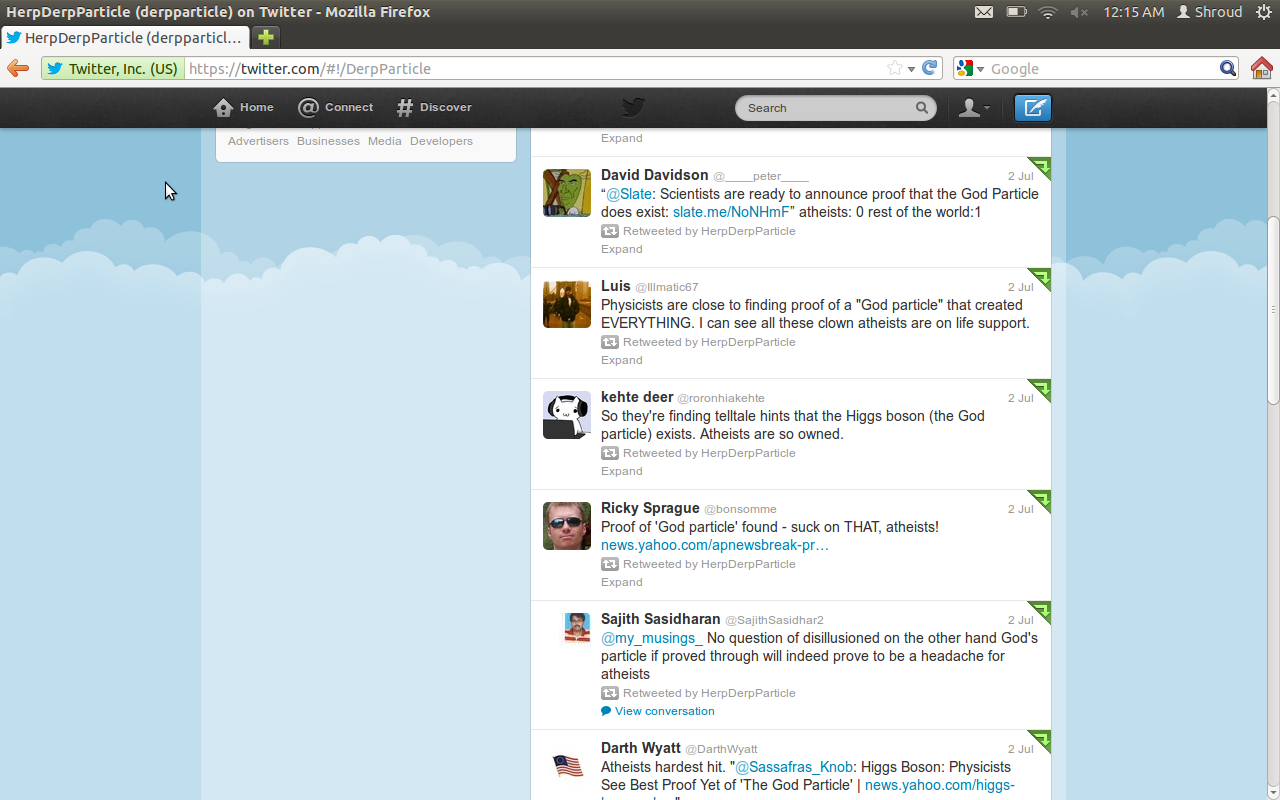Open the 12:15 AM clock menu
This screenshot has width=1280, height=800.
click(1134, 12)
